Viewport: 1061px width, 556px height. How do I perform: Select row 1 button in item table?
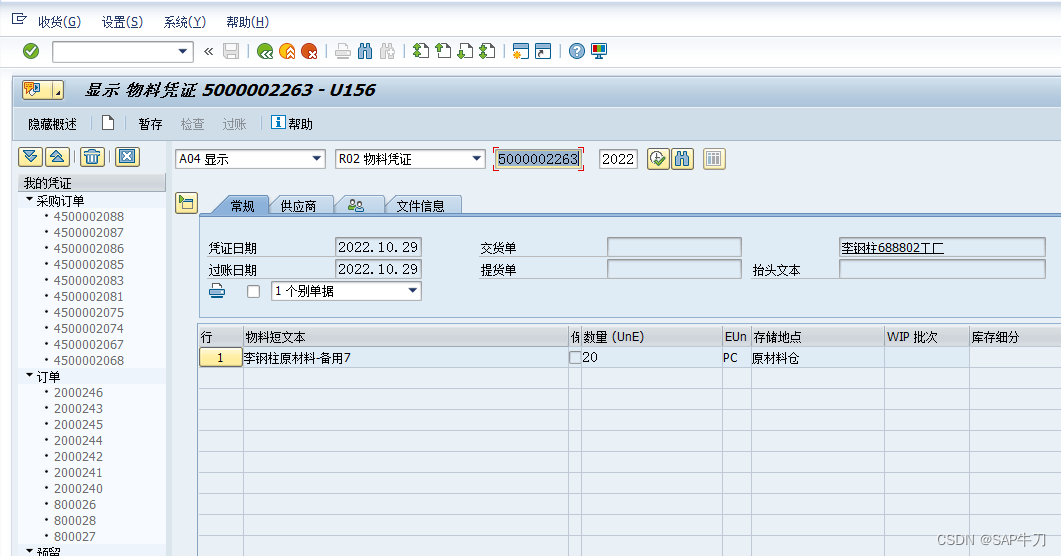click(x=221, y=358)
